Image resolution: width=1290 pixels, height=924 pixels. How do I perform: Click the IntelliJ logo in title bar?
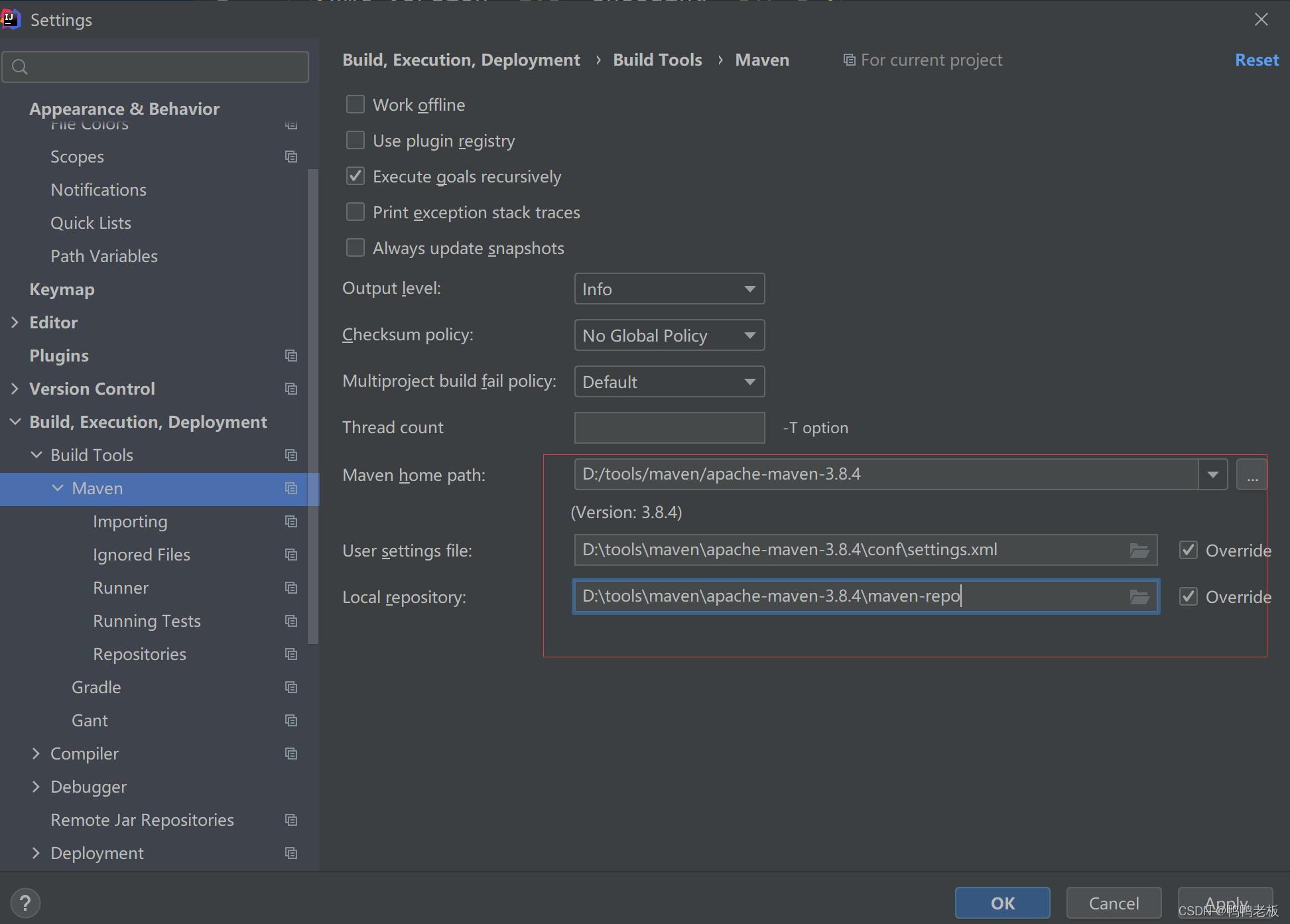point(10,19)
